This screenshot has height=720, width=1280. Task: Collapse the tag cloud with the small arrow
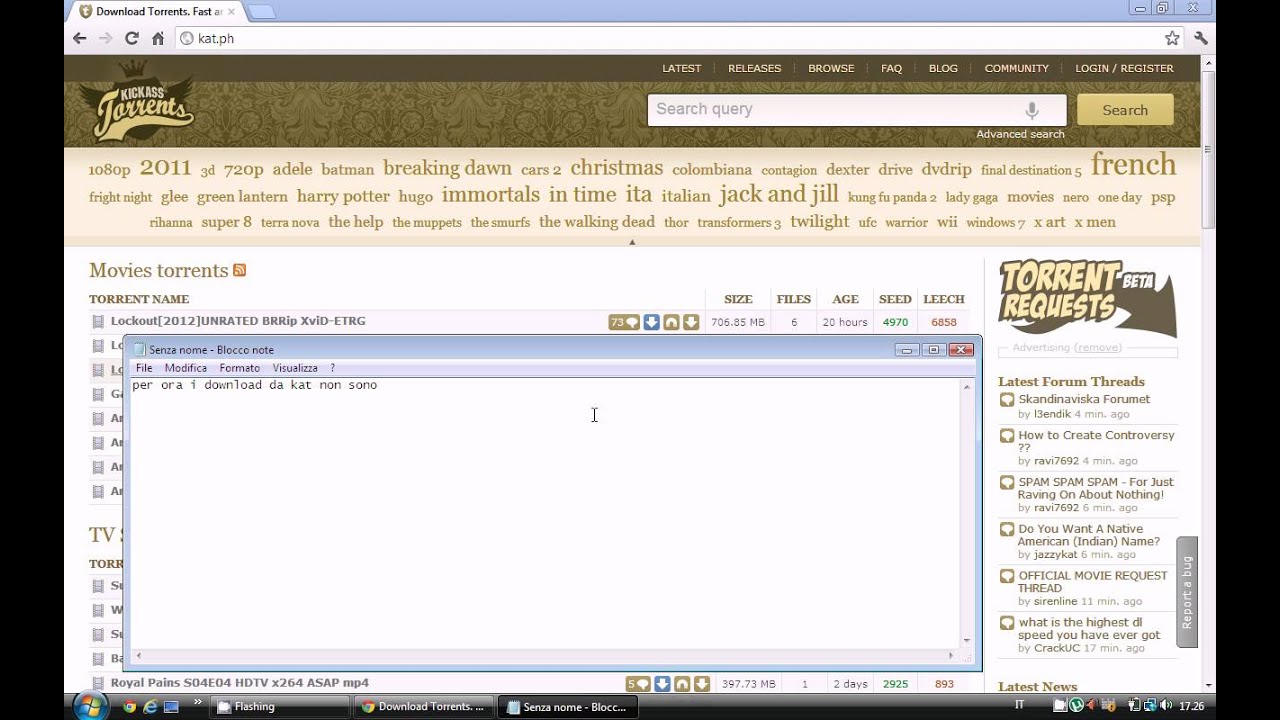pyautogui.click(x=631, y=242)
